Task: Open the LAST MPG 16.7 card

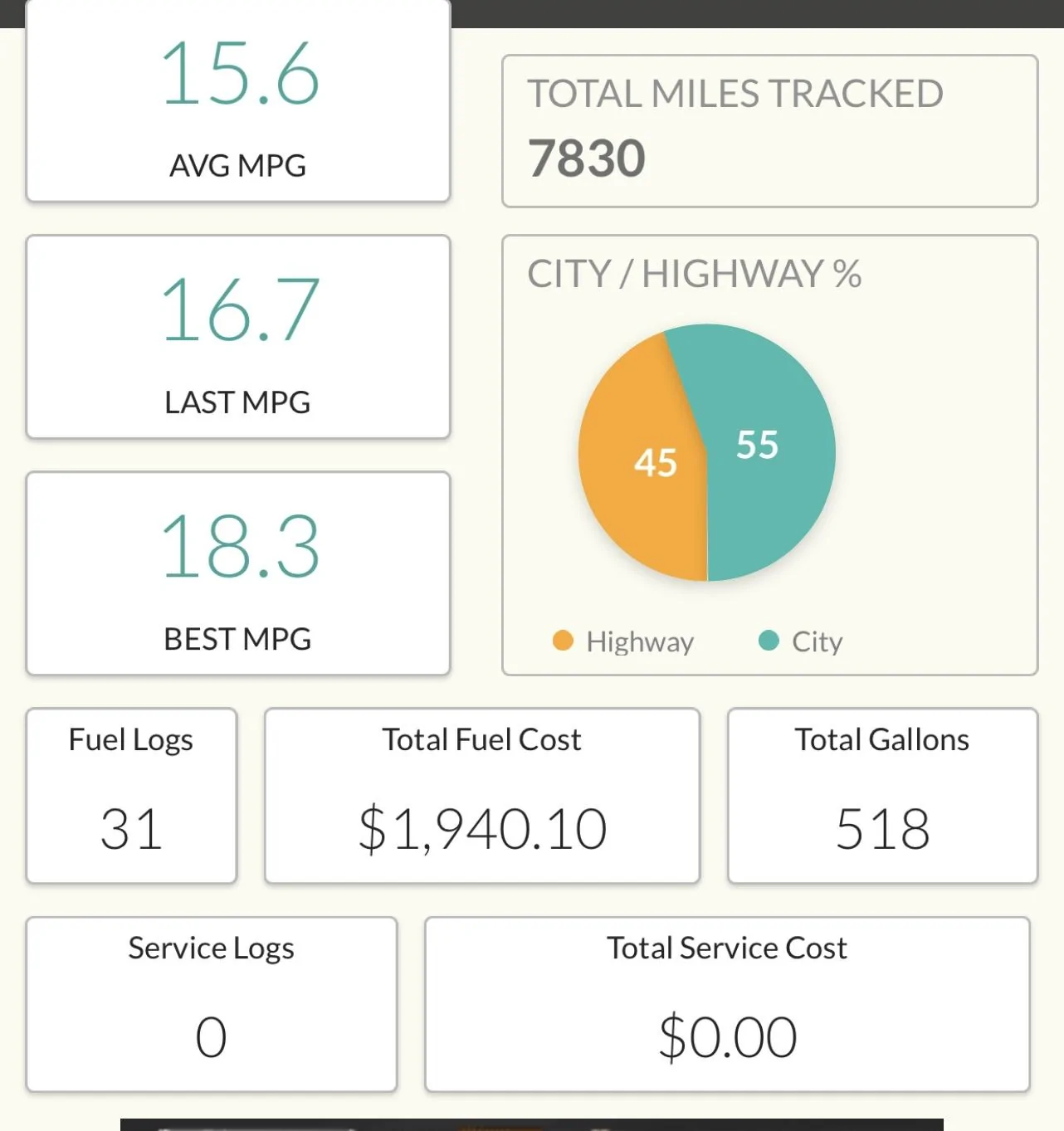Action: [x=238, y=337]
